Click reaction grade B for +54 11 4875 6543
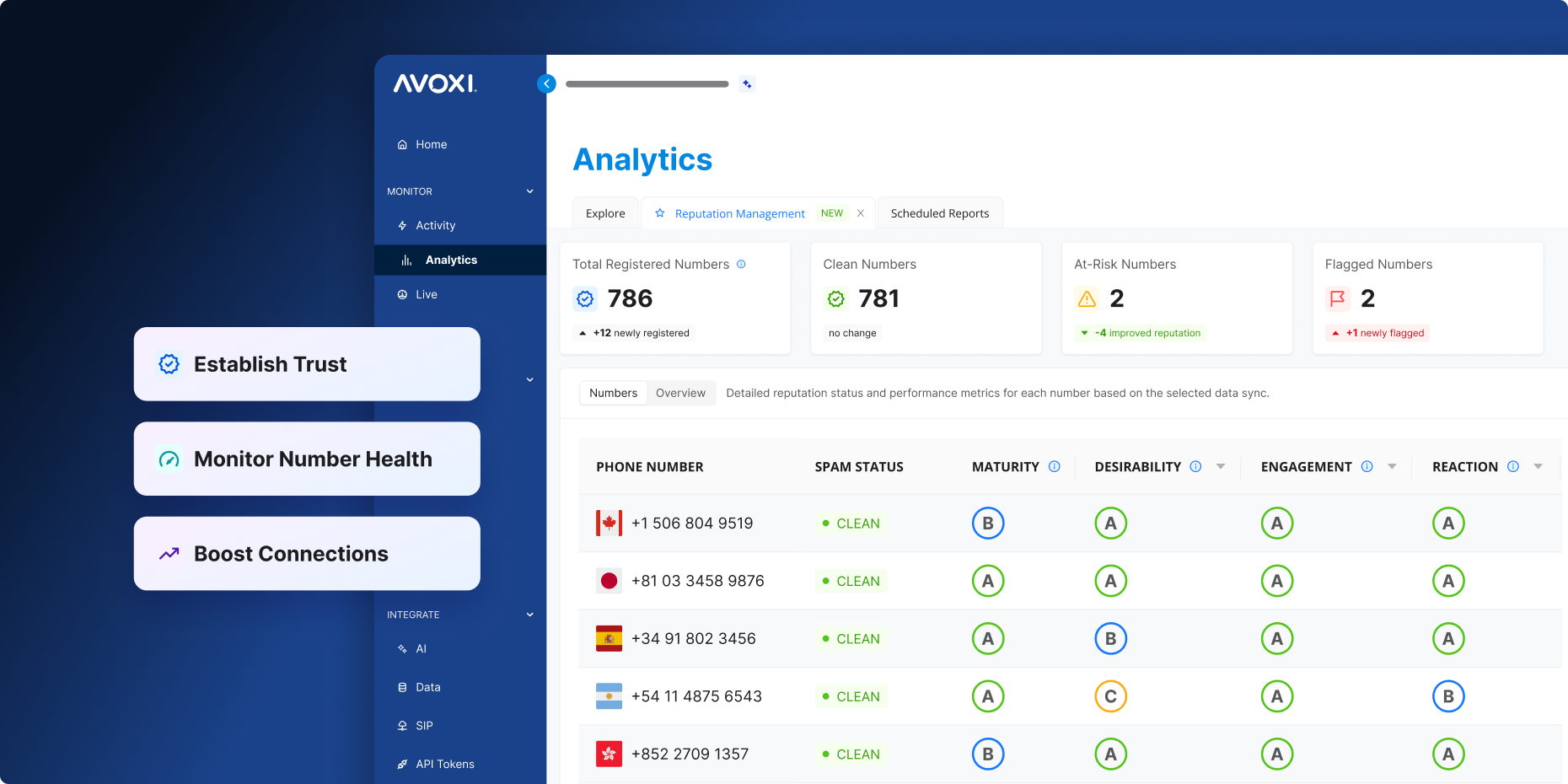This screenshot has height=784, width=1568. pyautogui.click(x=1448, y=696)
